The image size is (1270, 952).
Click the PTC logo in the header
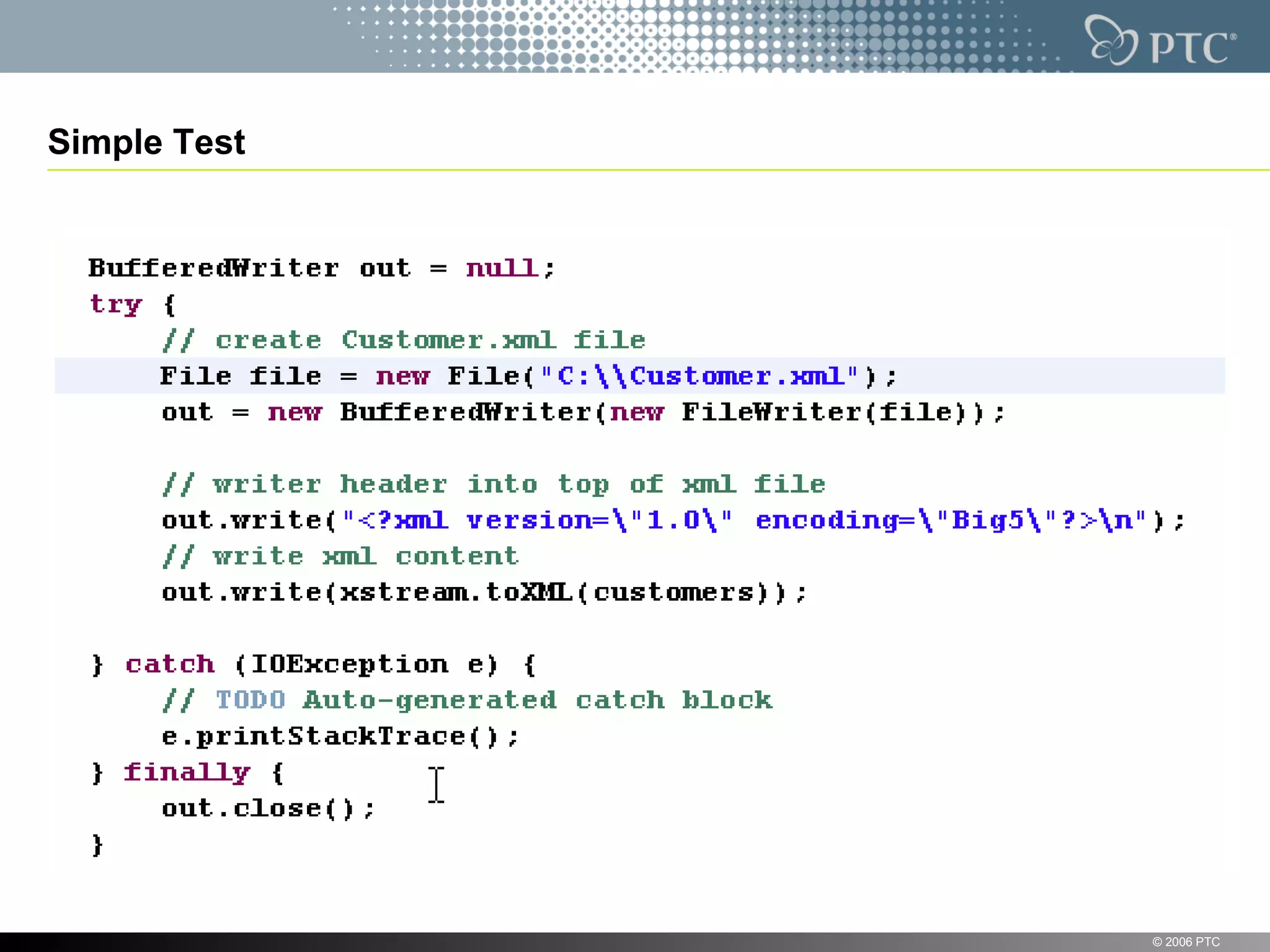[x=1161, y=40]
